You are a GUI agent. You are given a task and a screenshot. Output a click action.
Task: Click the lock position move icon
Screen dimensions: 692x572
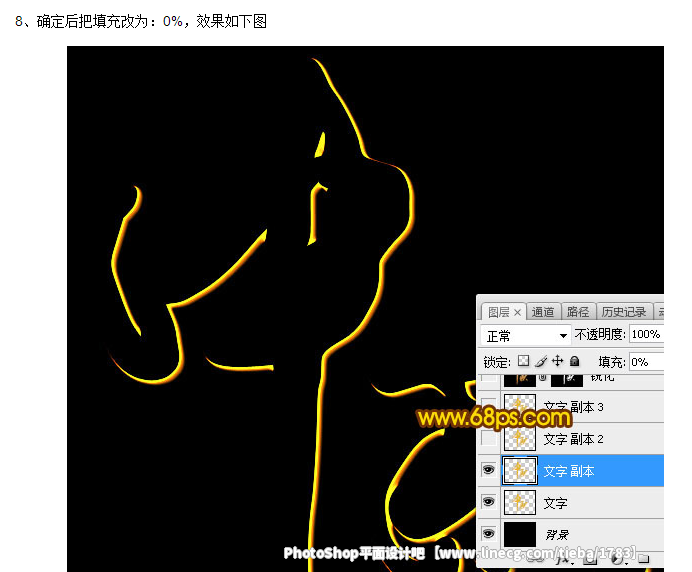click(x=557, y=361)
